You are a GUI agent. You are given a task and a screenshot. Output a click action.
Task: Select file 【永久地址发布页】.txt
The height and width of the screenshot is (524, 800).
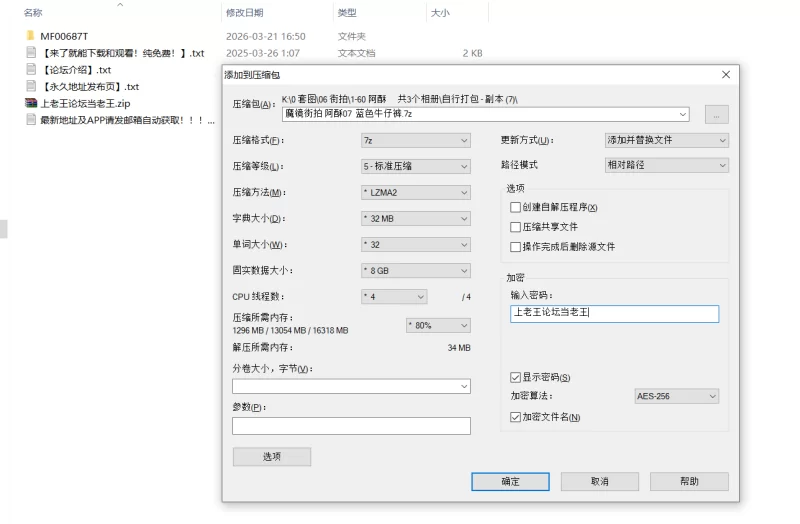(90, 87)
